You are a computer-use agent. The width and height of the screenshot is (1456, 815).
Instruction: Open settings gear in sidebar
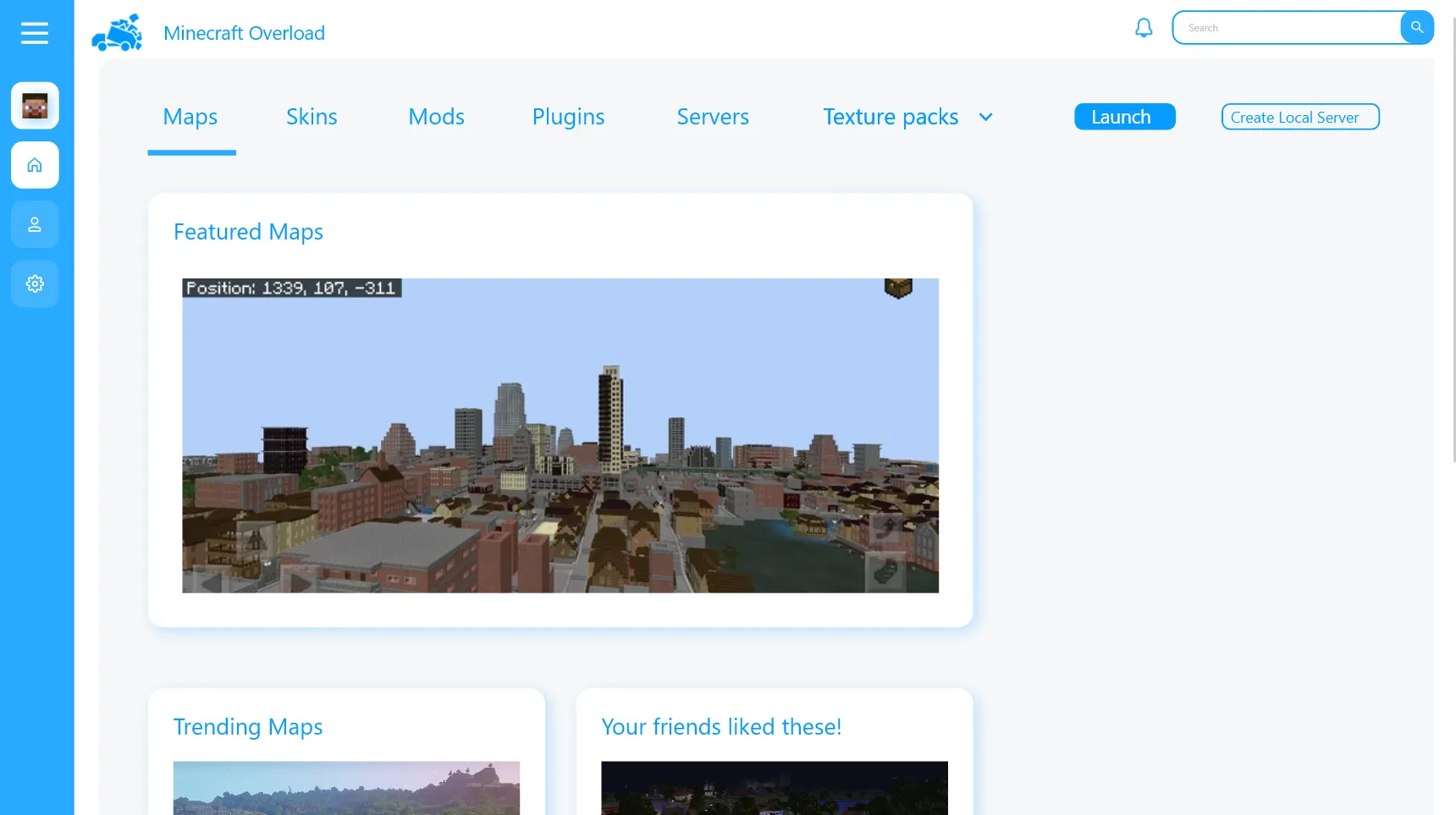pos(35,284)
